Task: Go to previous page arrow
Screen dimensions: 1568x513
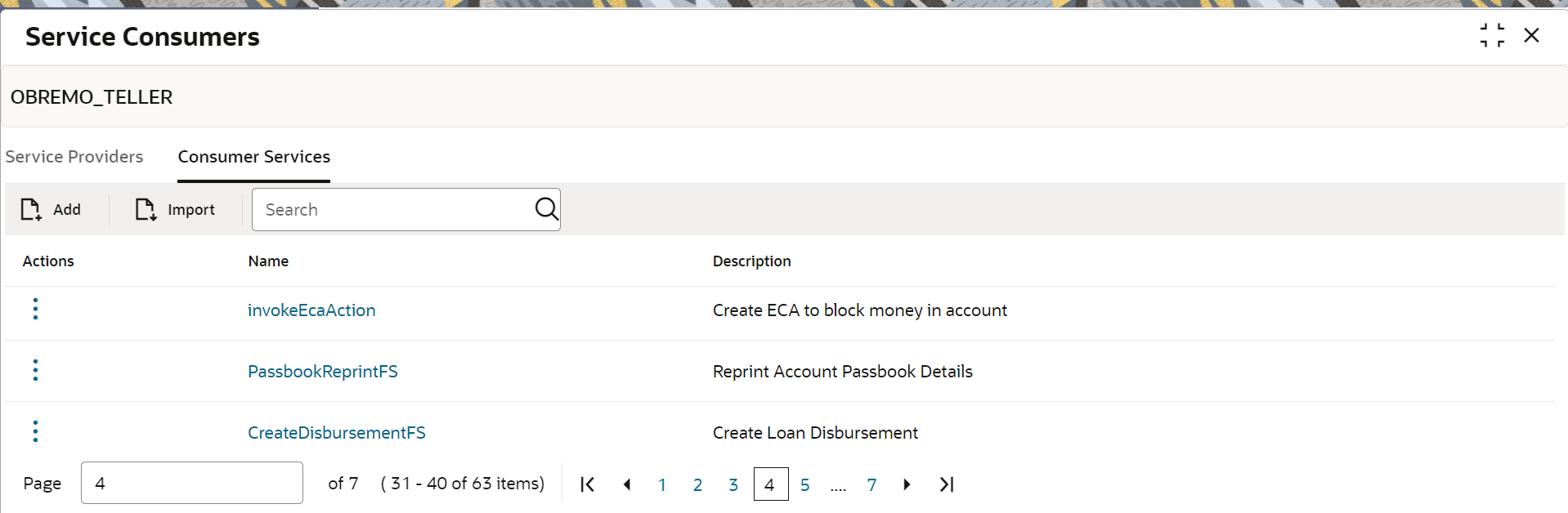Action: [627, 484]
